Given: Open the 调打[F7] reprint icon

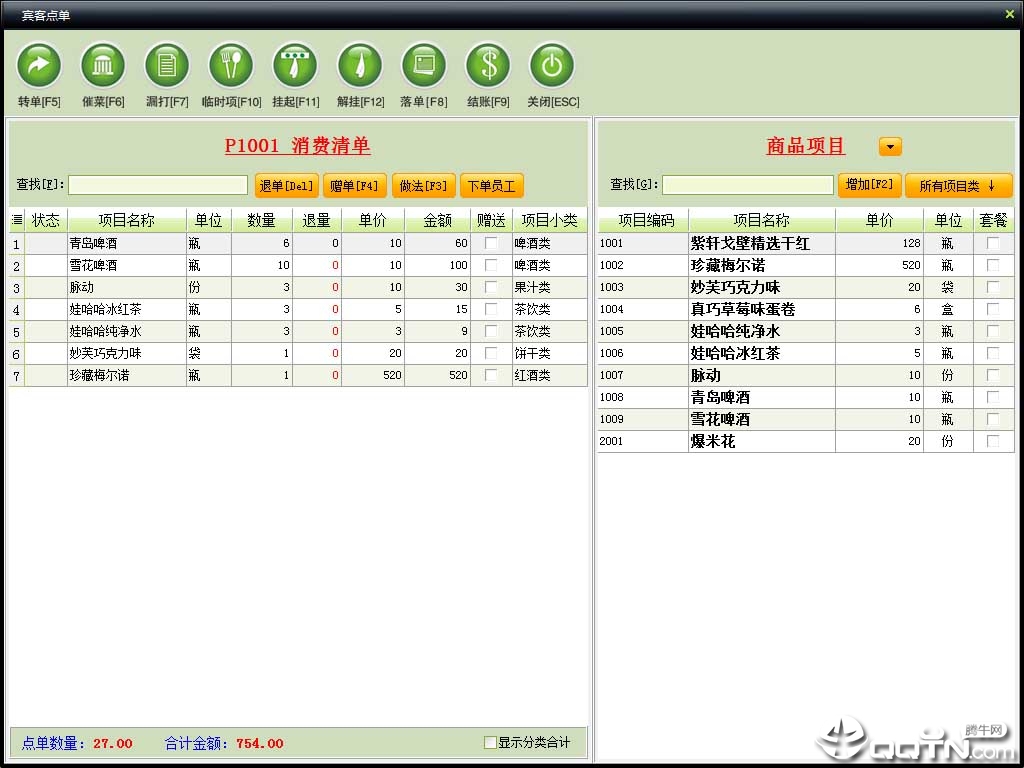Looking at the screenshot, I should (167, 65).
